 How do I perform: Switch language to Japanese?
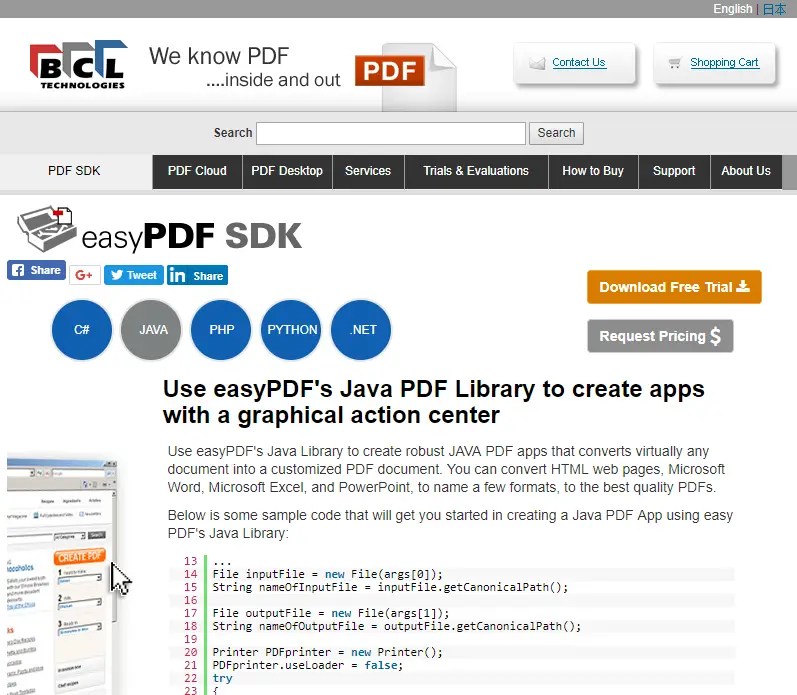pos(775,9)
